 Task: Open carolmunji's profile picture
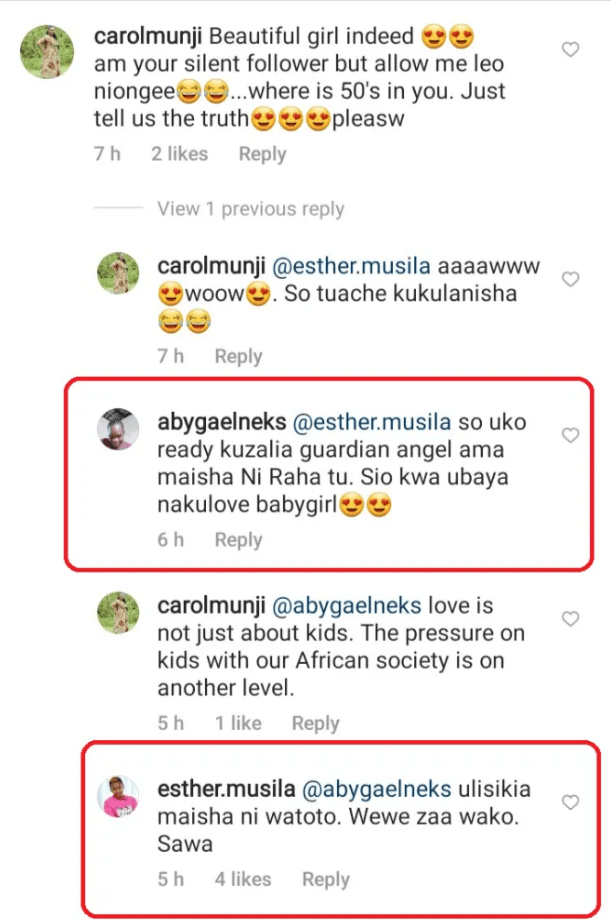coord(47,50)
